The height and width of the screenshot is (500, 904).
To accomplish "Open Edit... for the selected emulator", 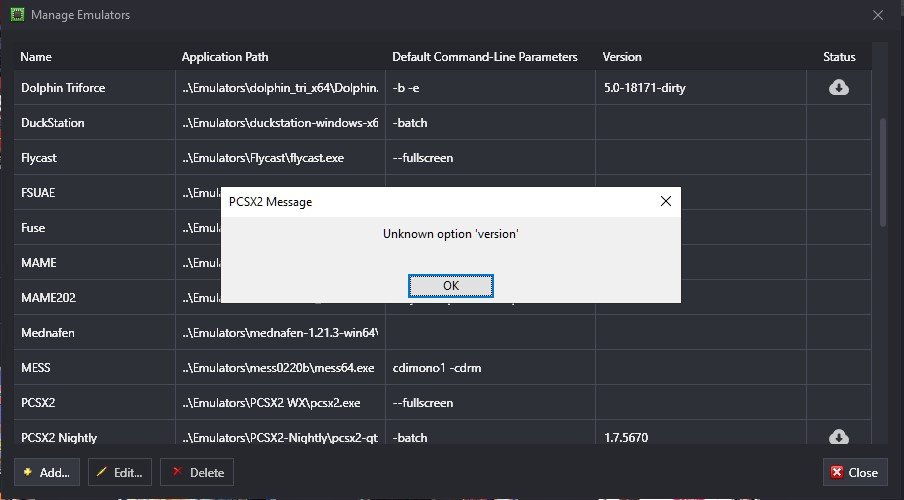I will coord(119,472).
